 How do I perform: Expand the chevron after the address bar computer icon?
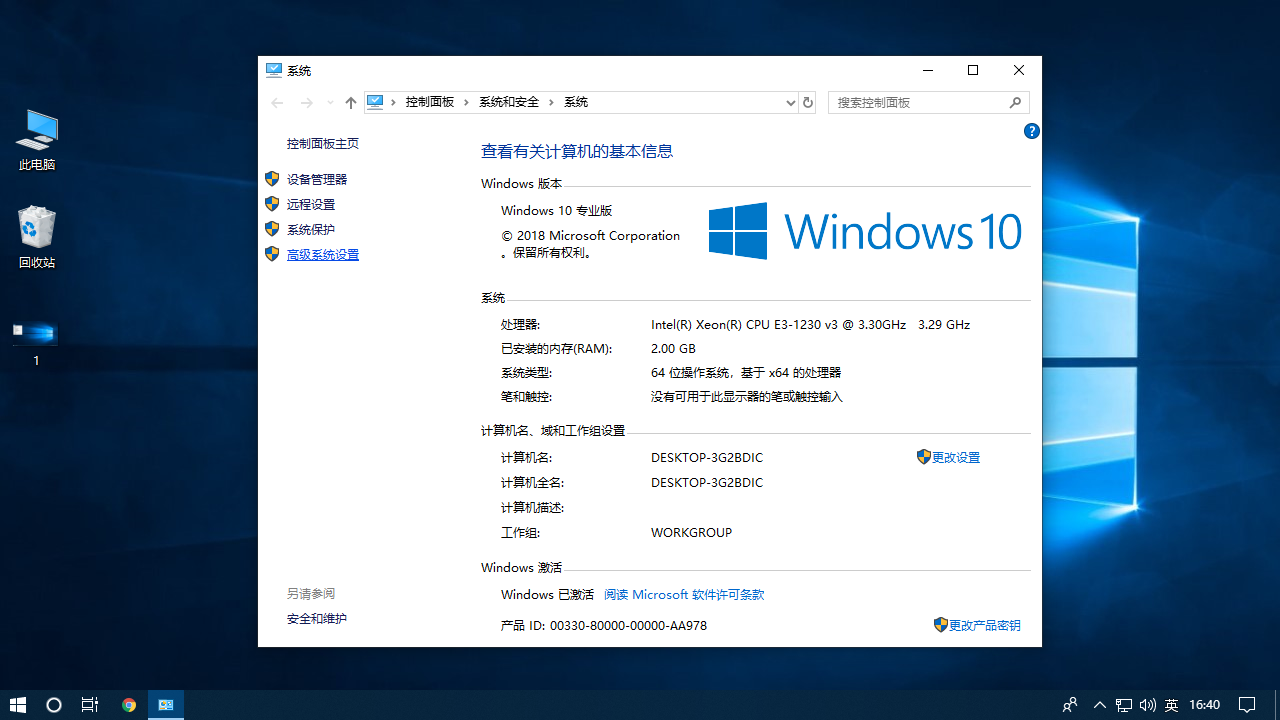394,102
